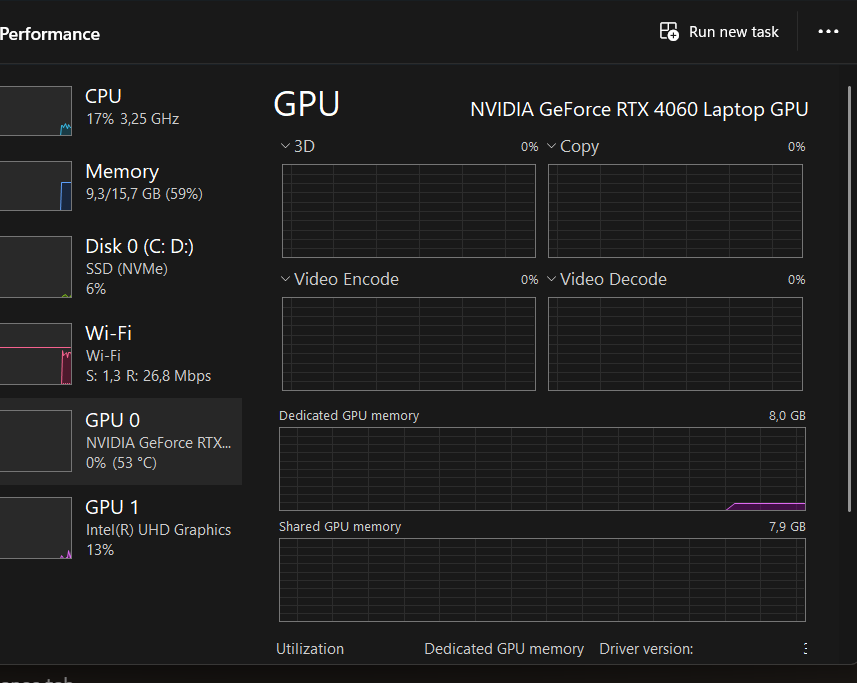Click the Run new task icon
The image size is (857, 683).
(669, 32)
